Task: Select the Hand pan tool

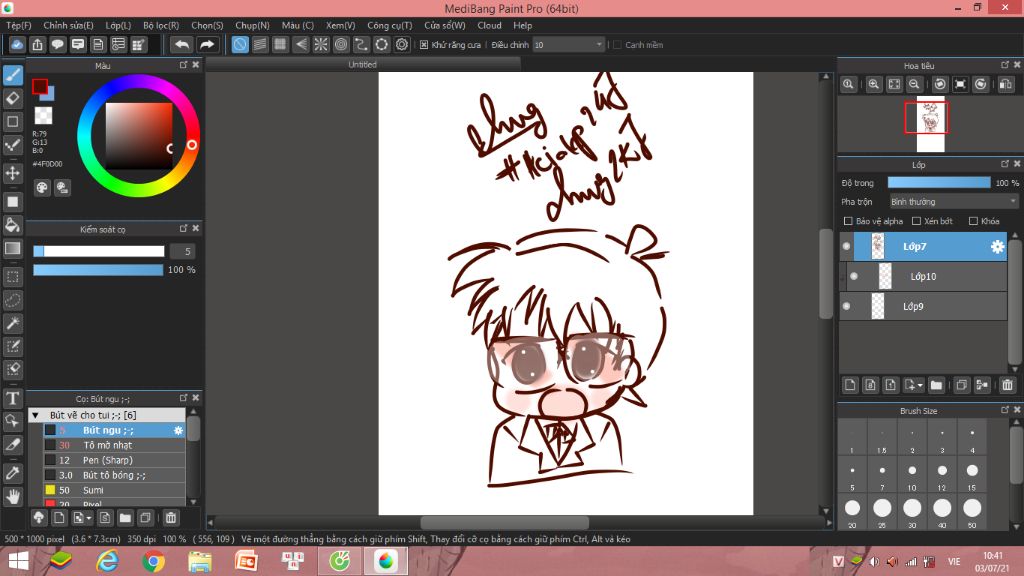Action: (x=12, y=497)
